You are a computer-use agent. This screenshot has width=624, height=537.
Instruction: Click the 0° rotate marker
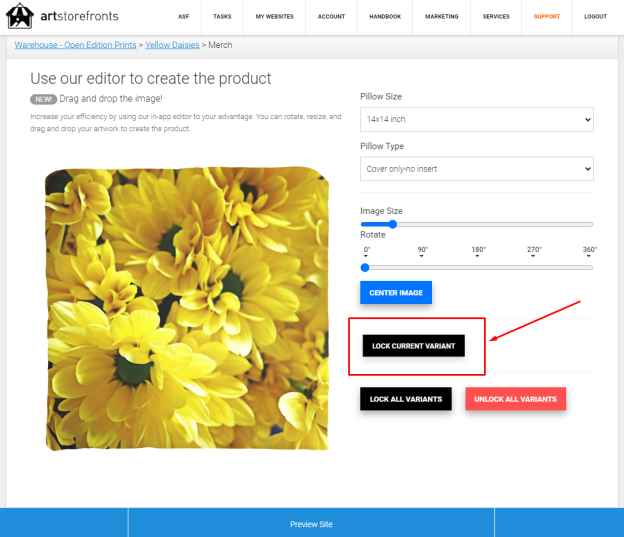coord(367,250)
